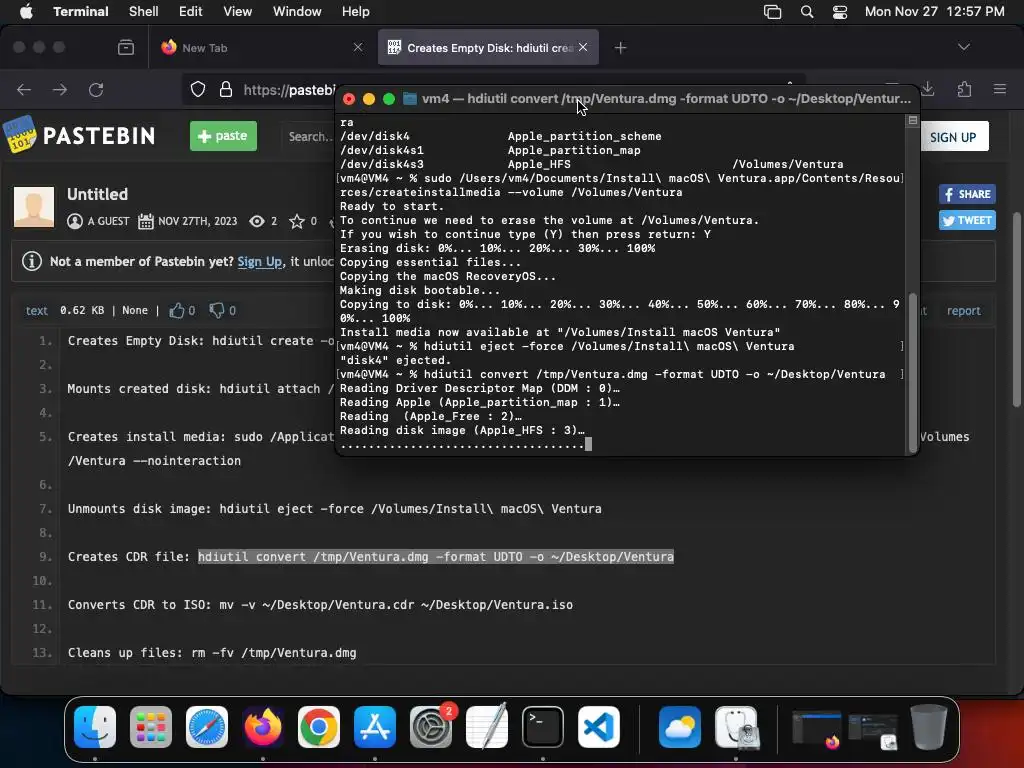Click the SIGN UP button
This screenshot has height=768, width=1024.
[x=953, y=137]
